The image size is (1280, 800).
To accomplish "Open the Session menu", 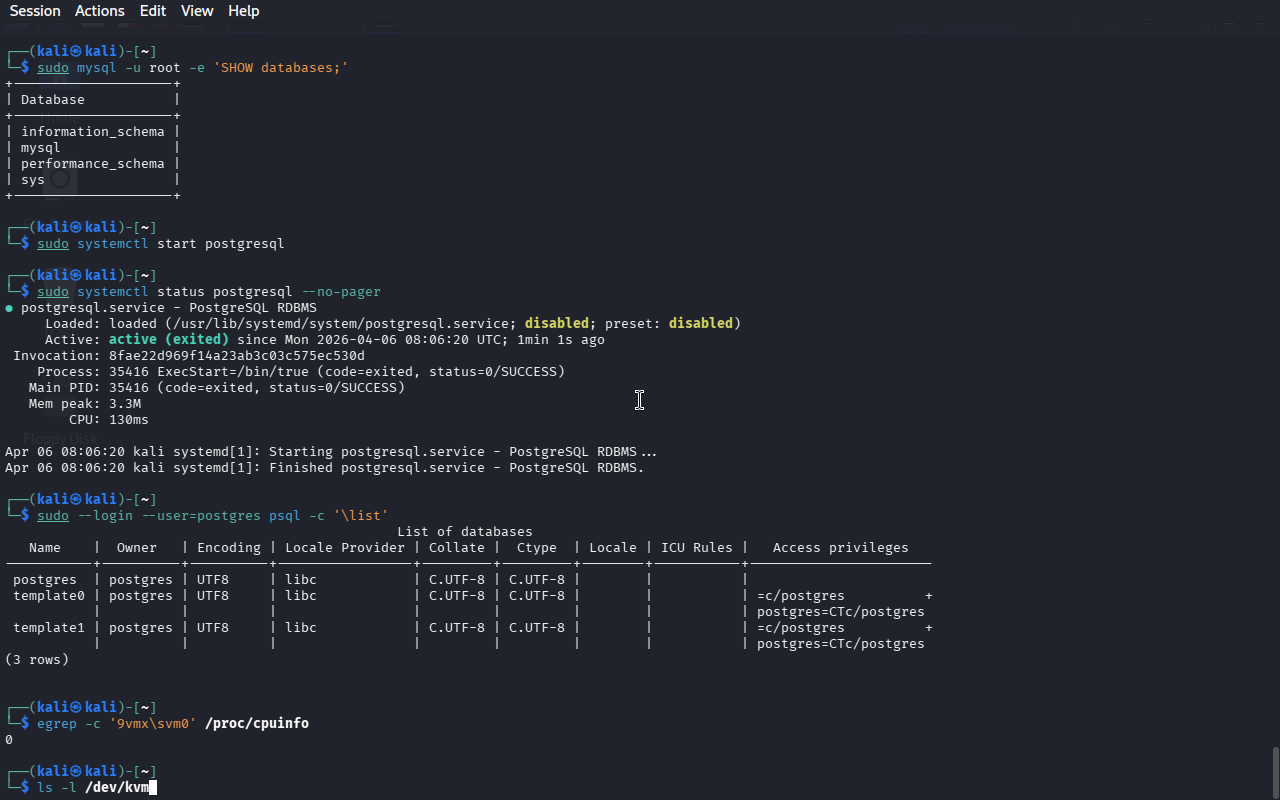I will click(x=35, y=11).
